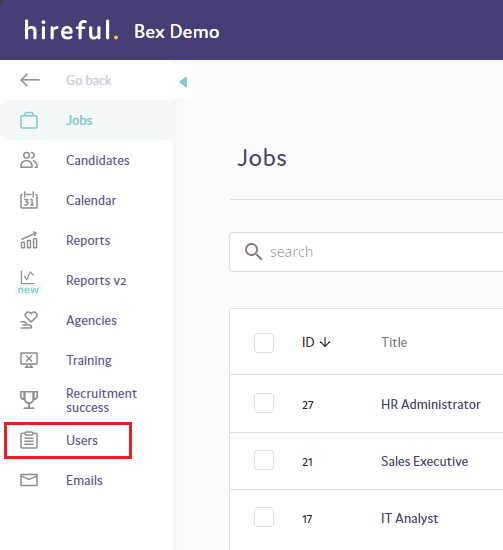Image resolution: width=503 pixels, height=550 pixels.
Task: Check the box for HR Administrator row
Action: [x=264, y=403]
